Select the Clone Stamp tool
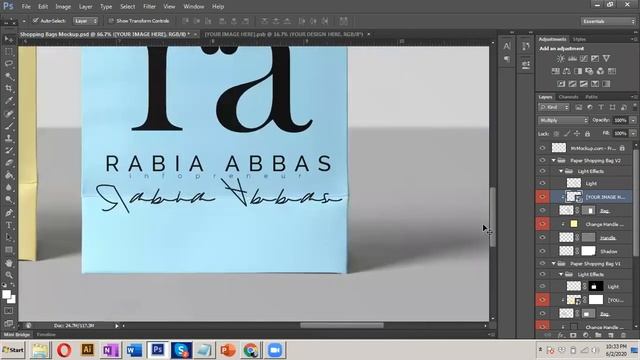The width and height of the screenshot is (640, 360). coord(9,138)
